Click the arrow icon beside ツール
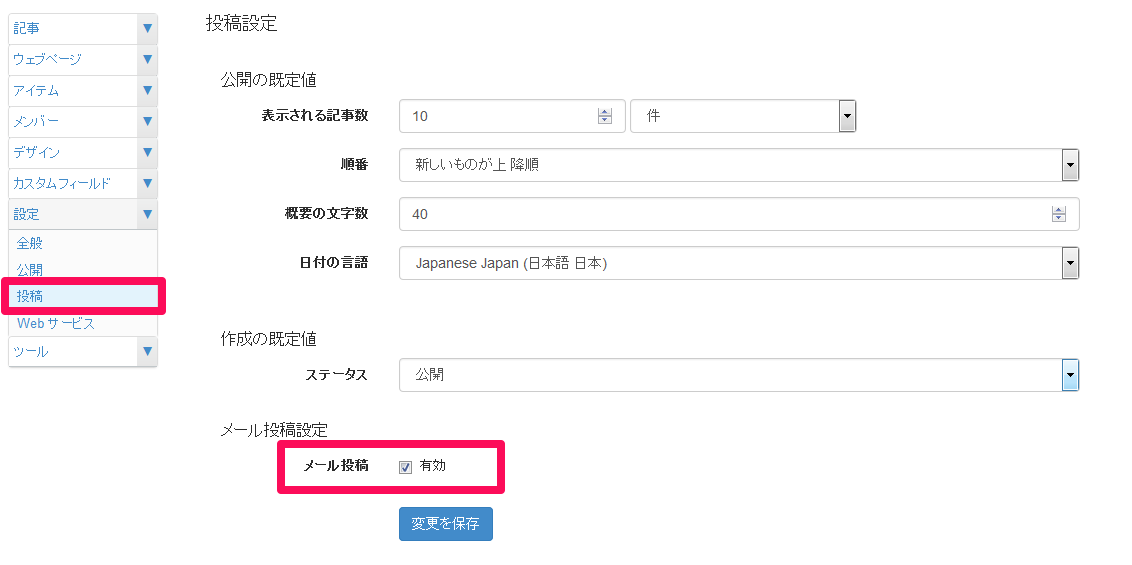1132x565 pixels. tap(147, 352)
